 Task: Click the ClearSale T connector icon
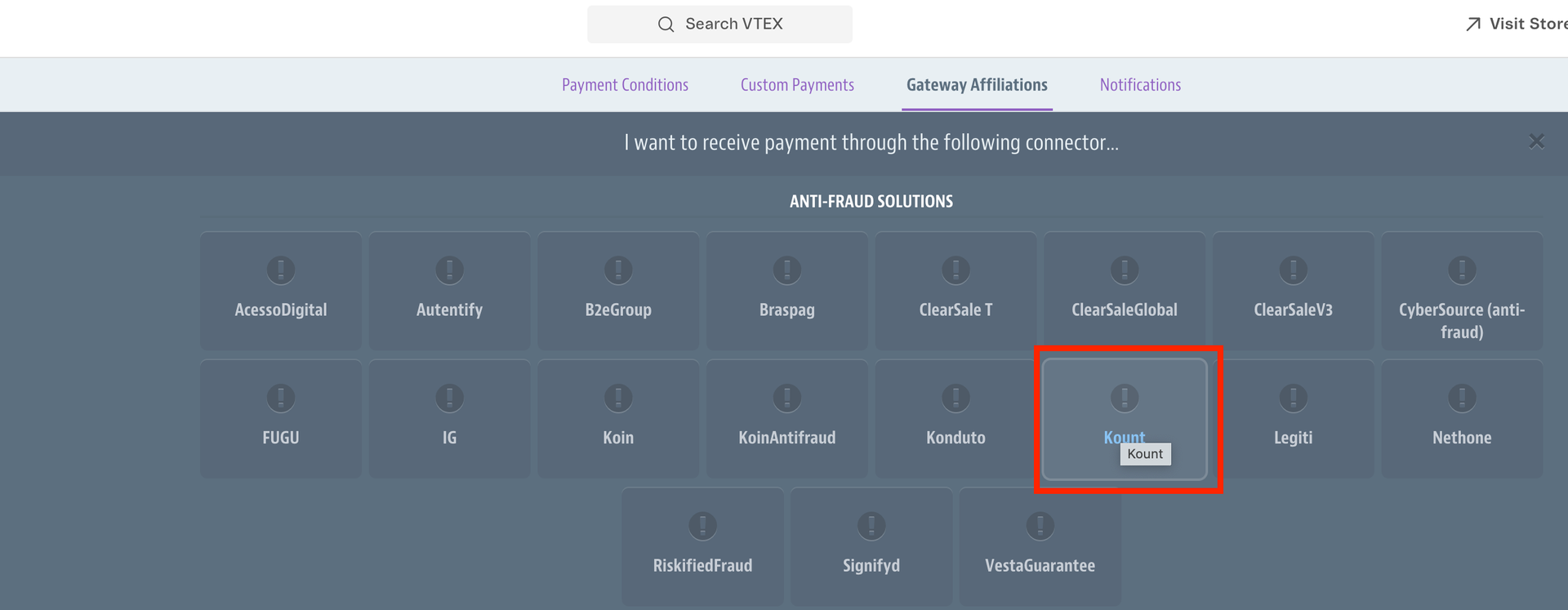(955, 269)
